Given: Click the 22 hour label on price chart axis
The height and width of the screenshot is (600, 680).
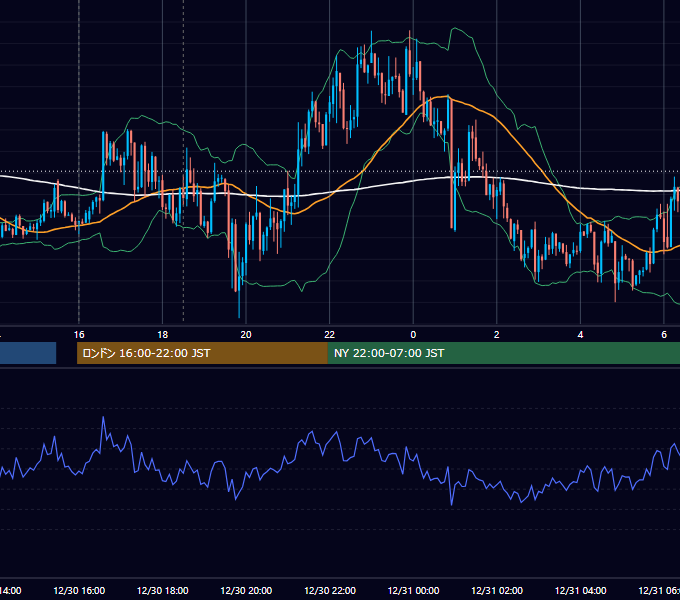Looking at the screenshot, I should pos(330,335).
